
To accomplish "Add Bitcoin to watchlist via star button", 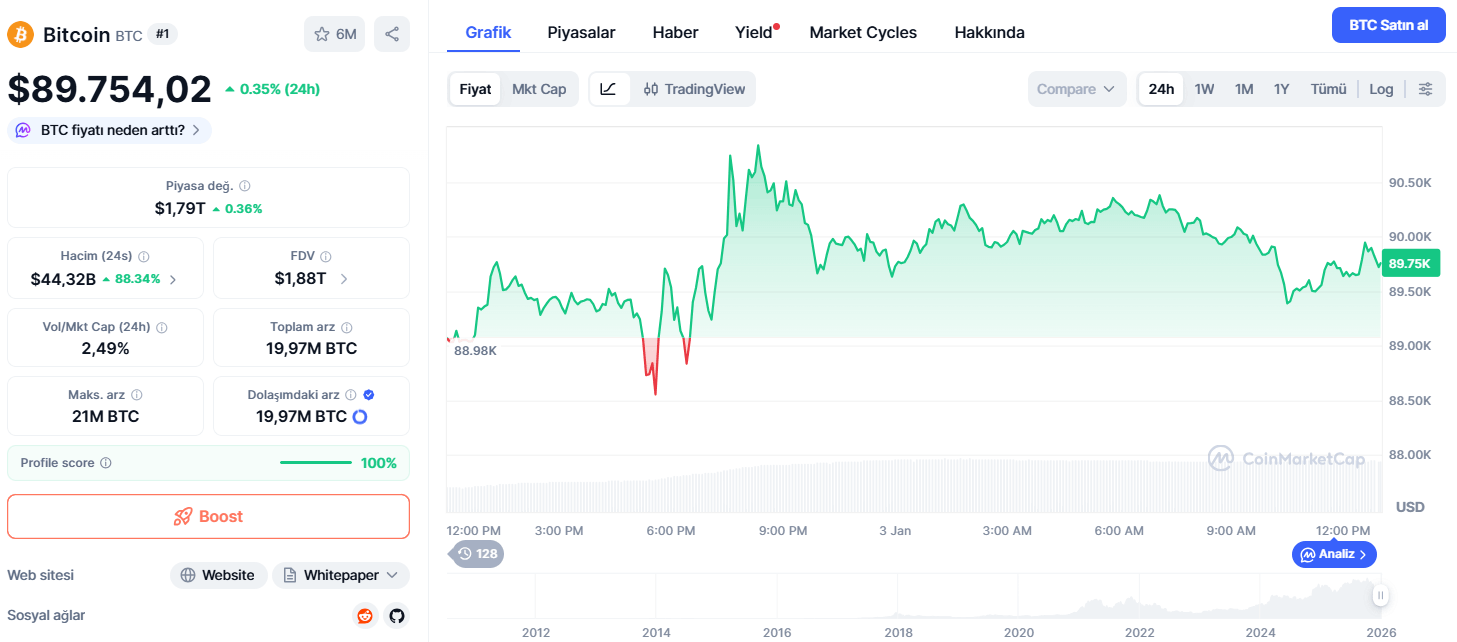I will pos(335,34).
